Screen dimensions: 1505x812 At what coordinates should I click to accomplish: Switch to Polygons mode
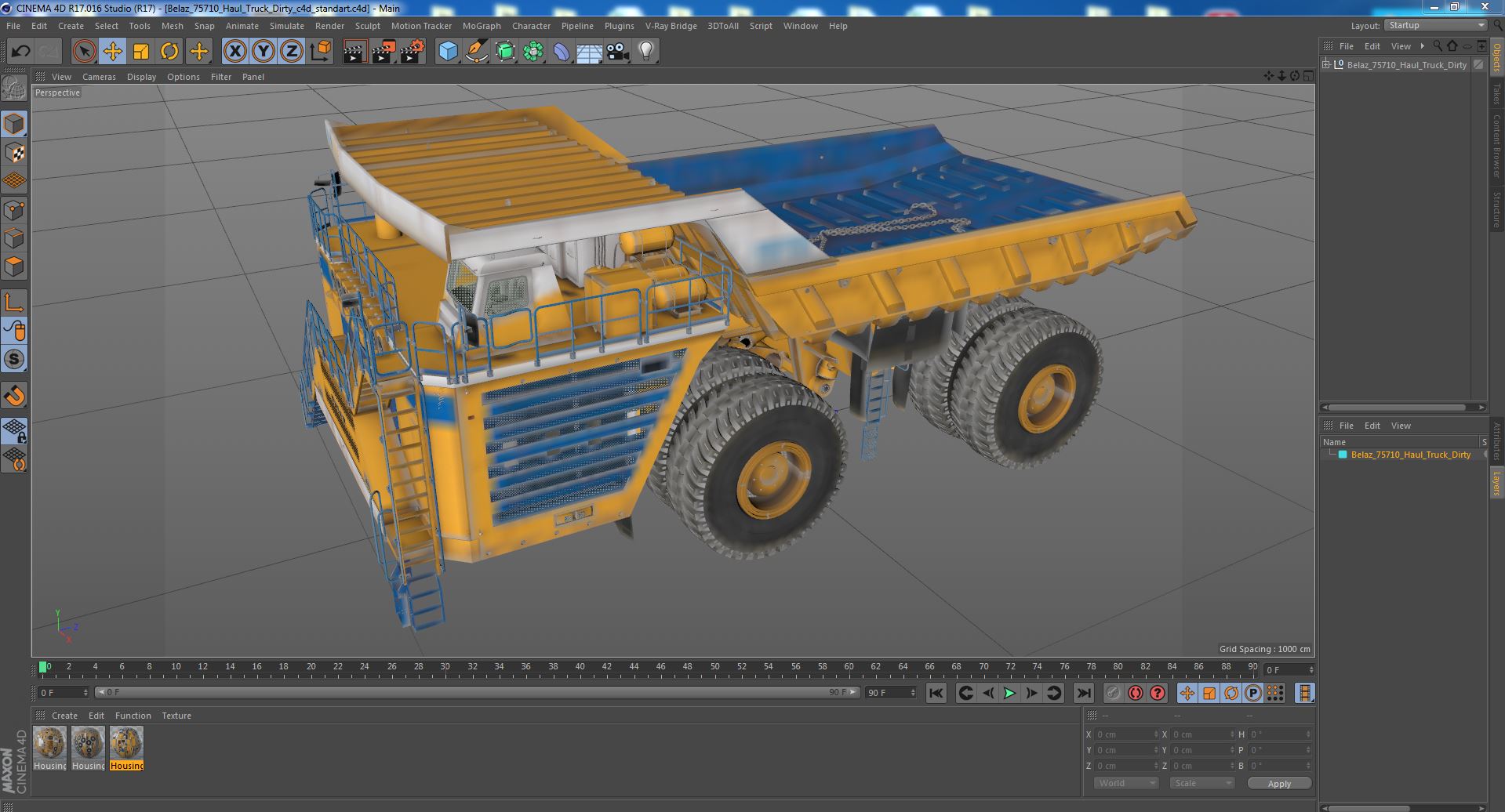tap(14, 266)
